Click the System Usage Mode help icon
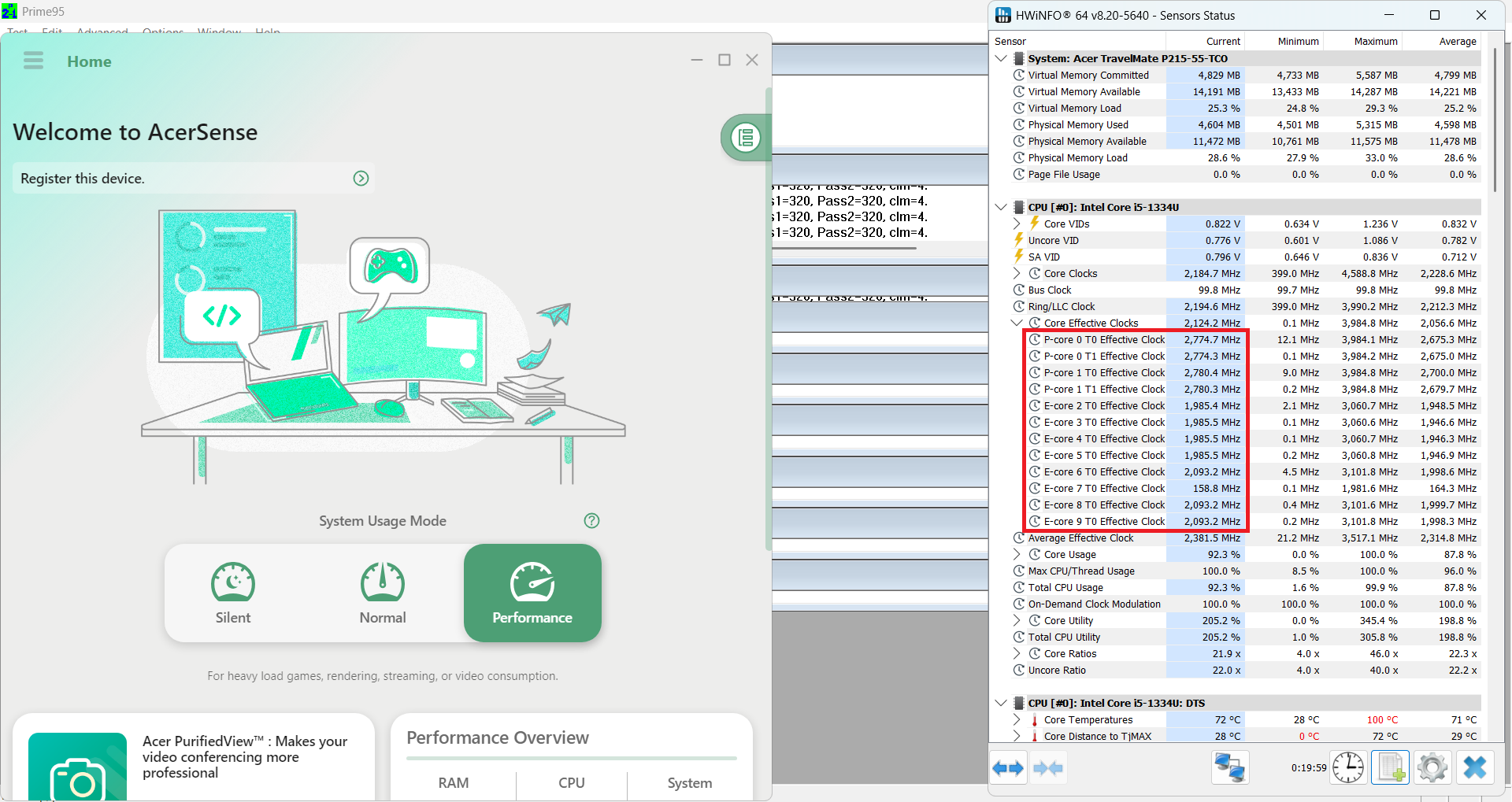 click(x=591, y=521)
